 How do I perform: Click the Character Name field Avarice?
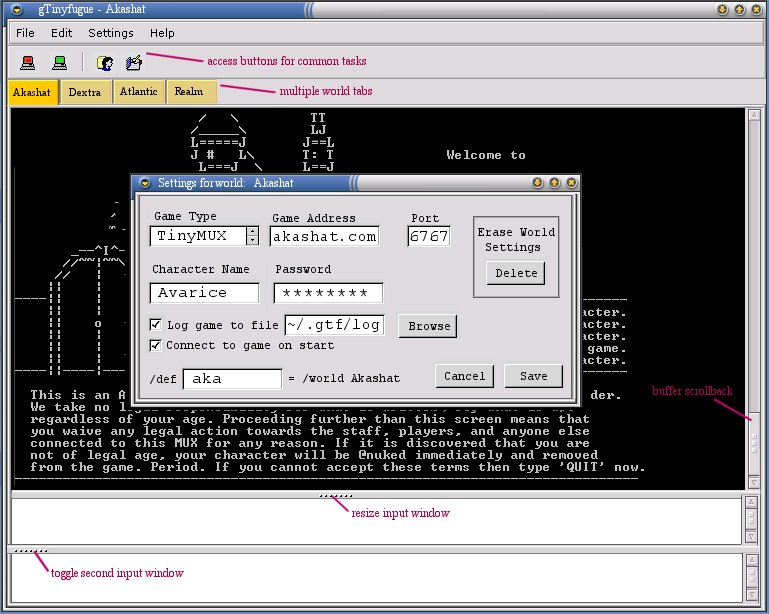205,293
